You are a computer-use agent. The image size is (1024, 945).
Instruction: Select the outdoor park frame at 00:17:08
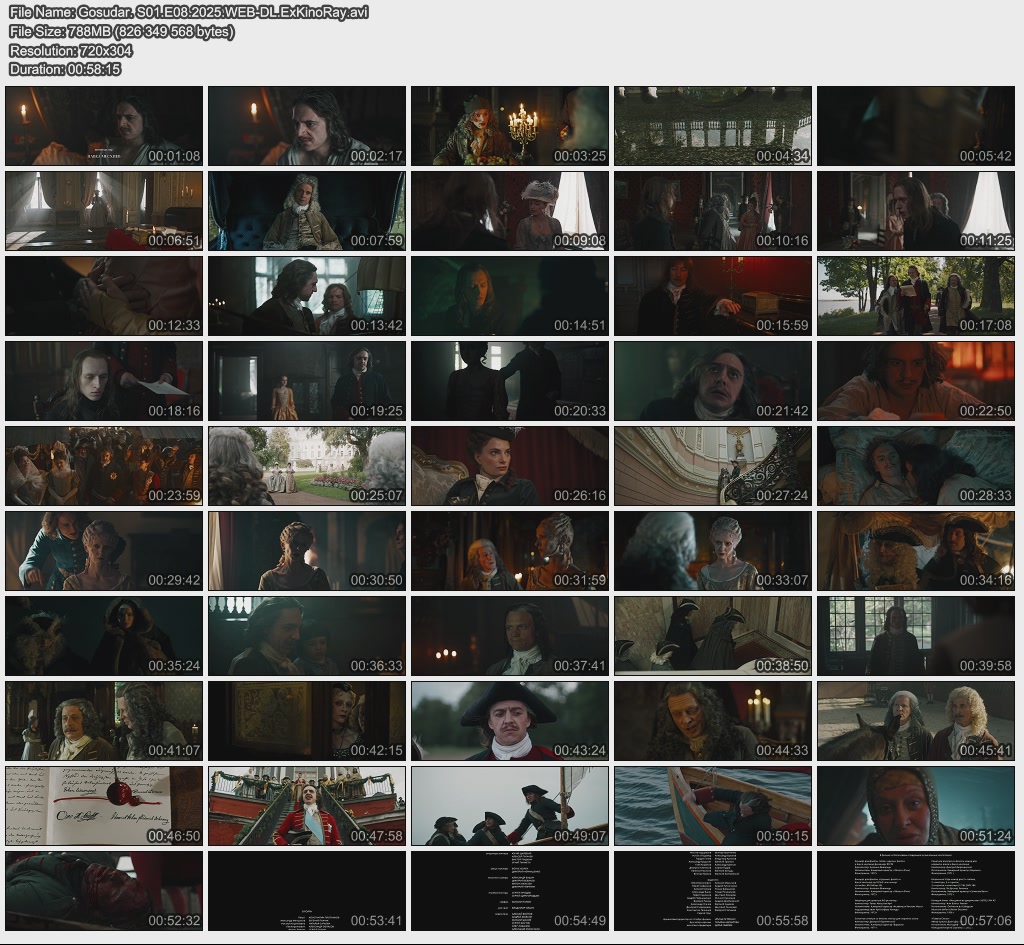916,296
